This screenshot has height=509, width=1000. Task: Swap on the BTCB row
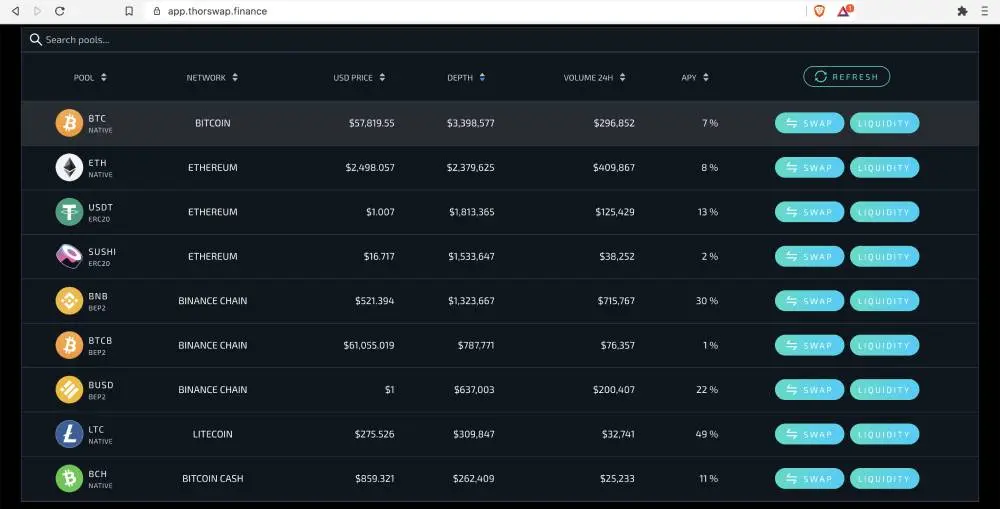coord(809,345)
